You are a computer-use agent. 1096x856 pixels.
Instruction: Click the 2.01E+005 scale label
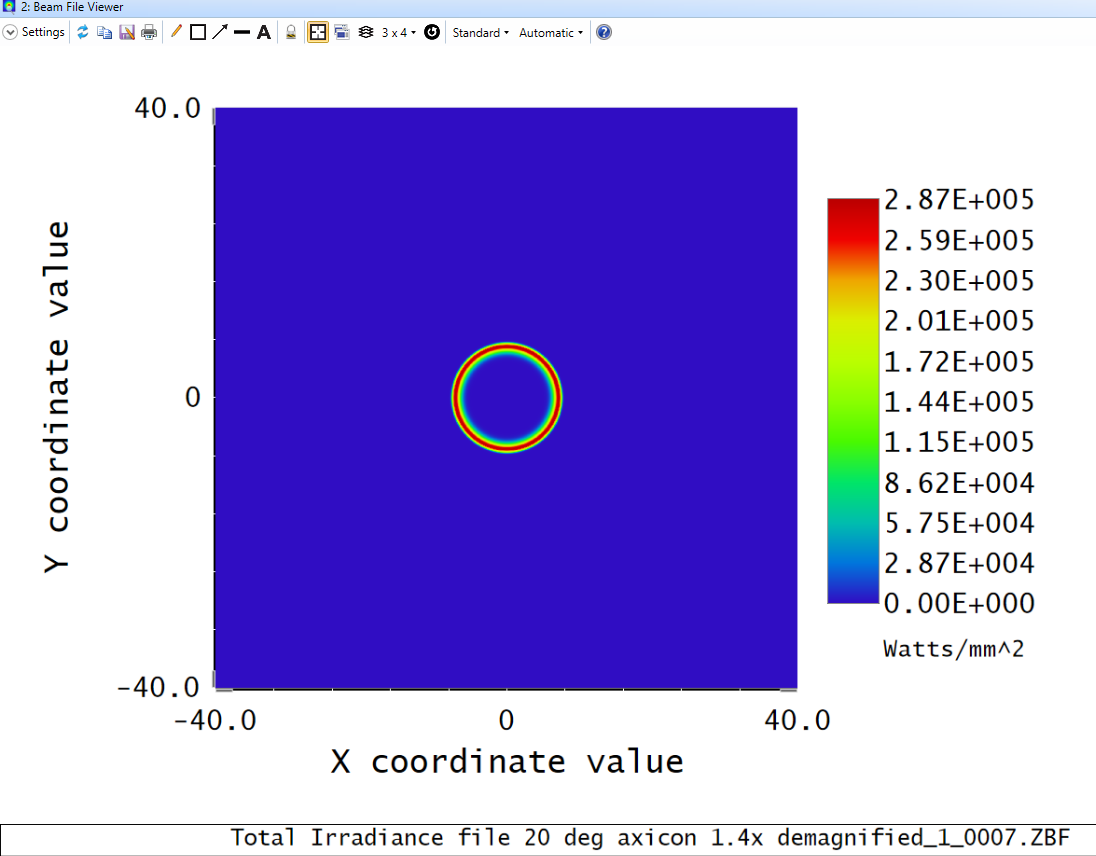click(x=959, y=321)
